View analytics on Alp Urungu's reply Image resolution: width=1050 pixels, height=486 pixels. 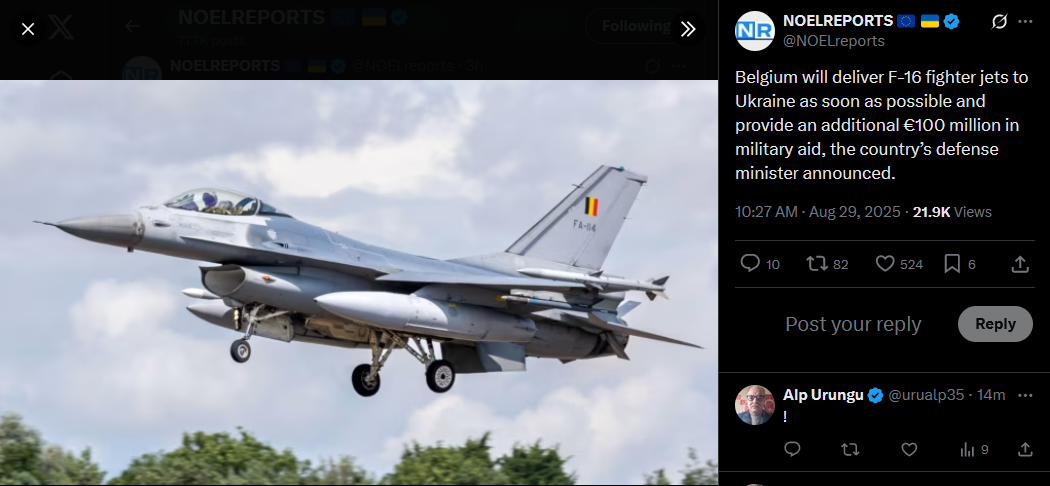click(x=974, y=450)
